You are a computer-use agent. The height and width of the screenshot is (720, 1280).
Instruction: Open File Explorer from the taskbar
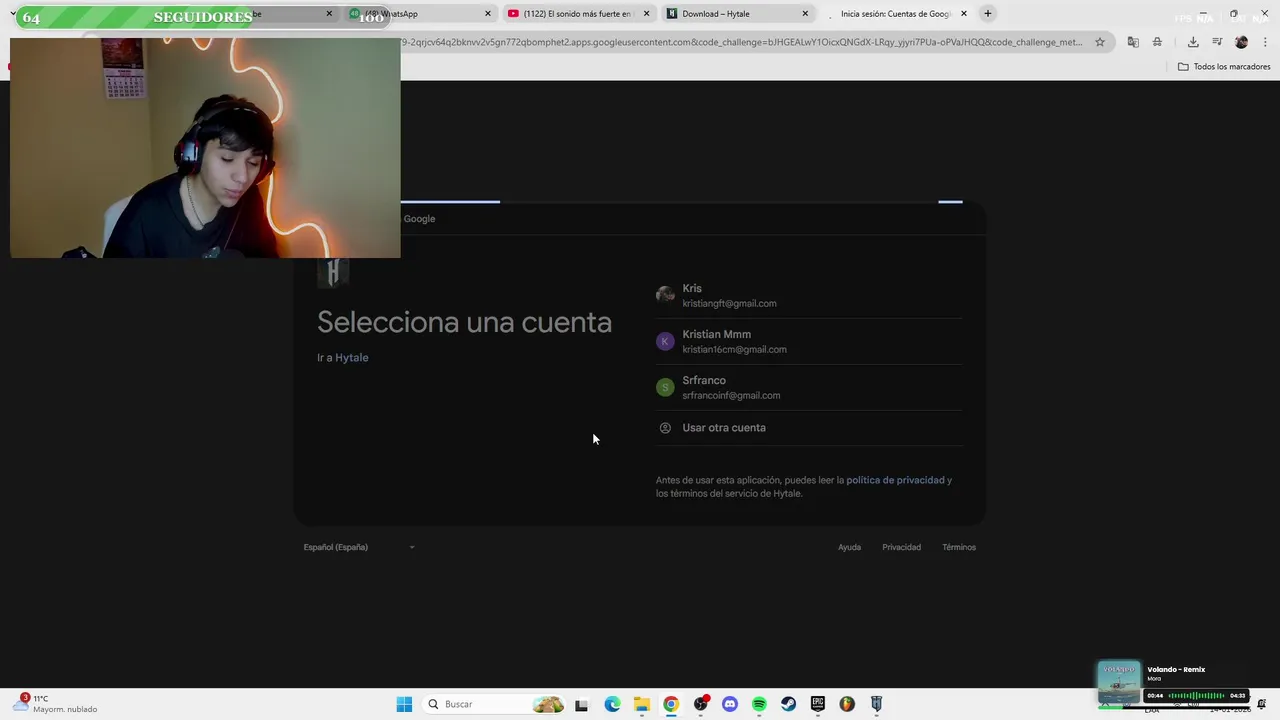(x=642, y=704)
